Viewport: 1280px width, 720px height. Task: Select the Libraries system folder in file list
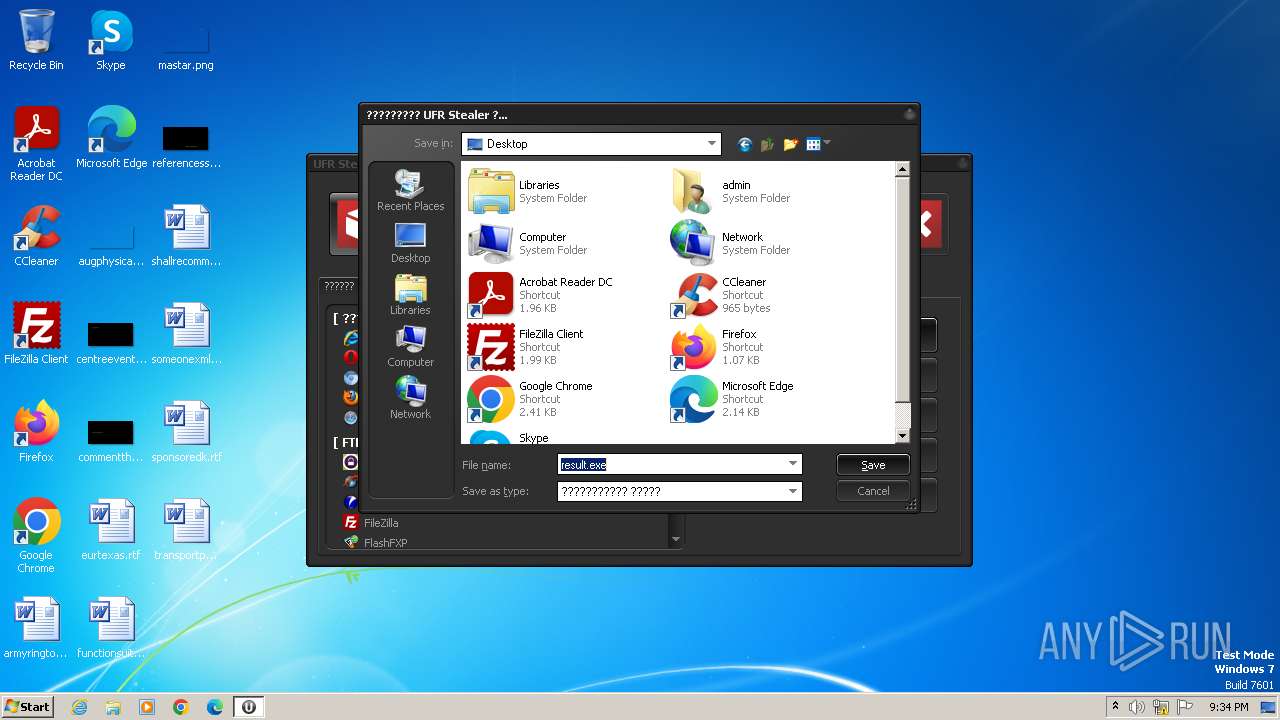[x=528, y=191]
